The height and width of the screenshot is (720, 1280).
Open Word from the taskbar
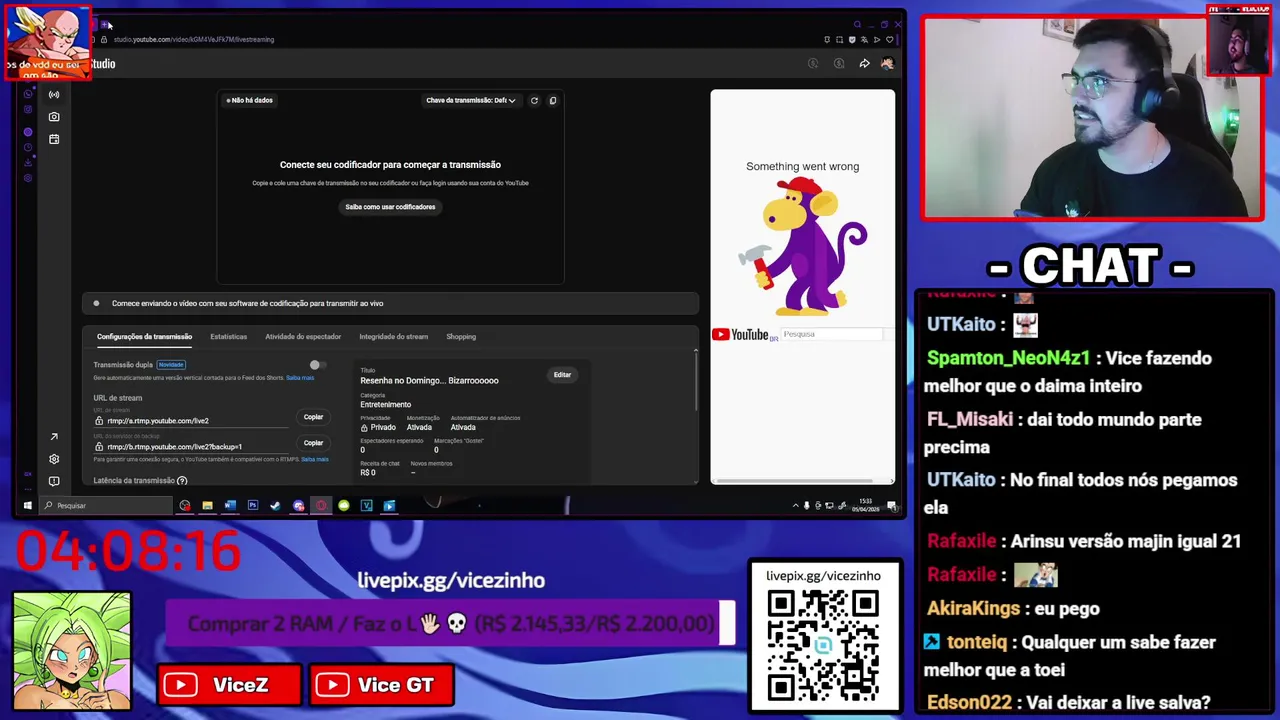230,506
